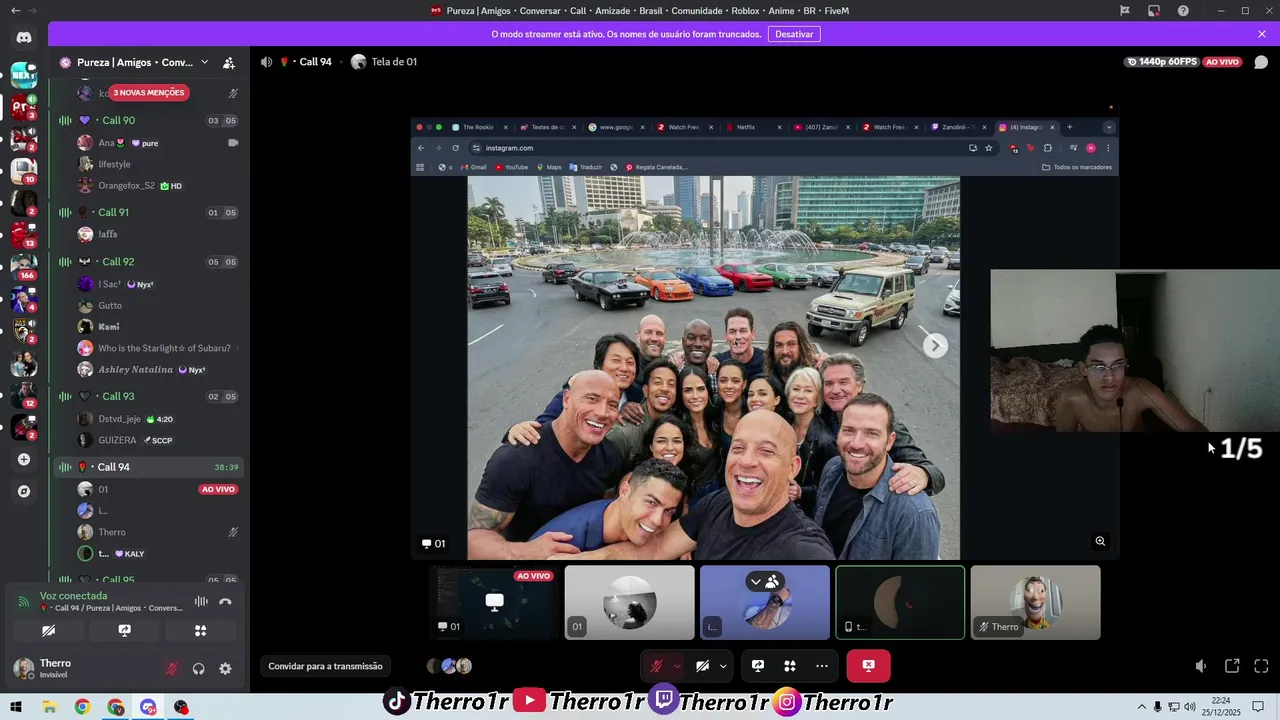Image resolution: width=1280 pixels, height=720 pixels.
Task: Turn on camera in the voice panel
Action: [48, 631]
